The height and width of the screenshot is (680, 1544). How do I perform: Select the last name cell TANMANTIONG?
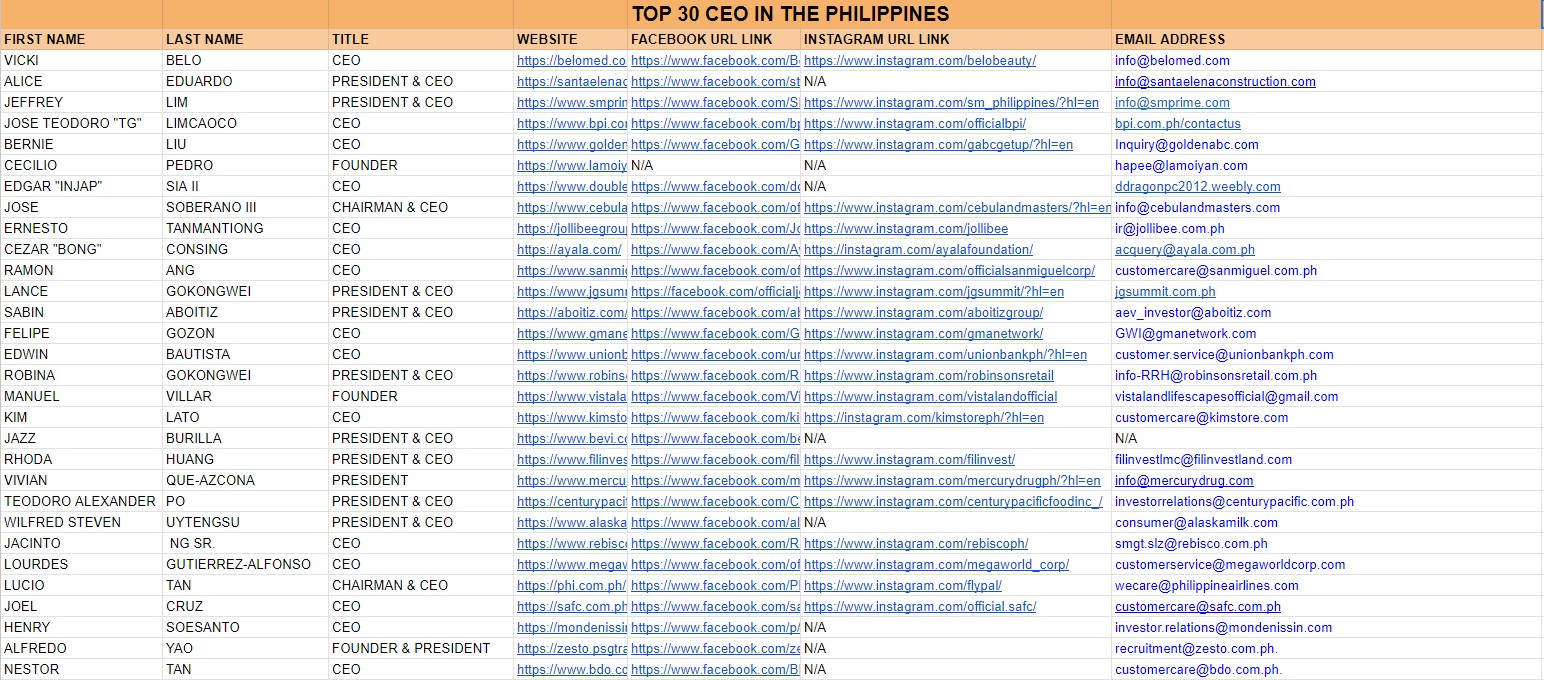point(245,229)
